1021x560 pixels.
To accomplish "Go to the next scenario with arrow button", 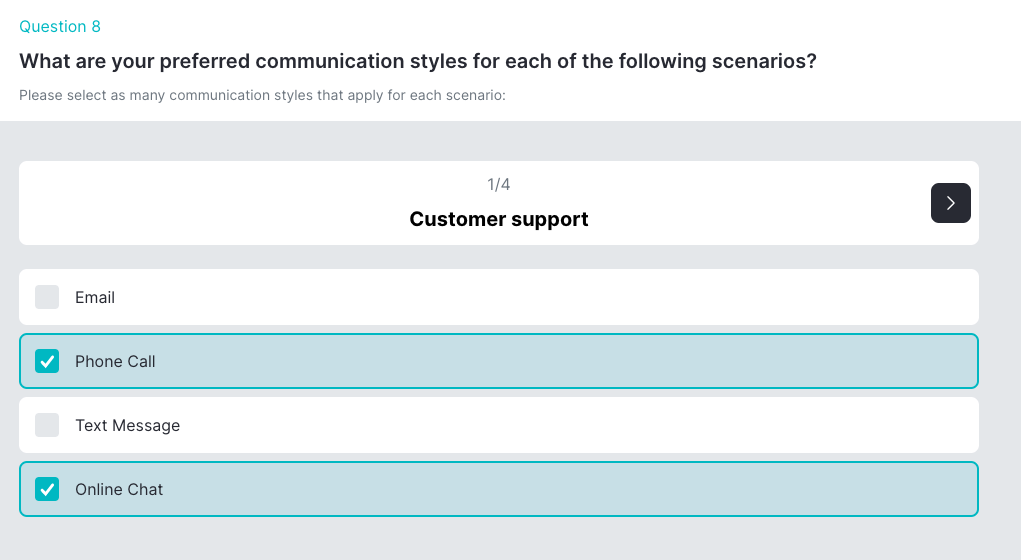I will [950, 203].
